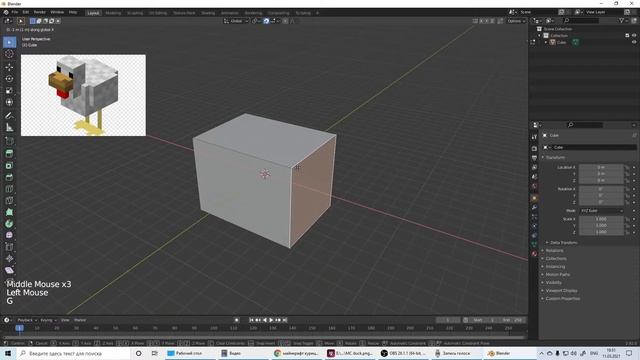The image size is (640, 360).
Task: Open the Render menu
Action: (40, 13)
